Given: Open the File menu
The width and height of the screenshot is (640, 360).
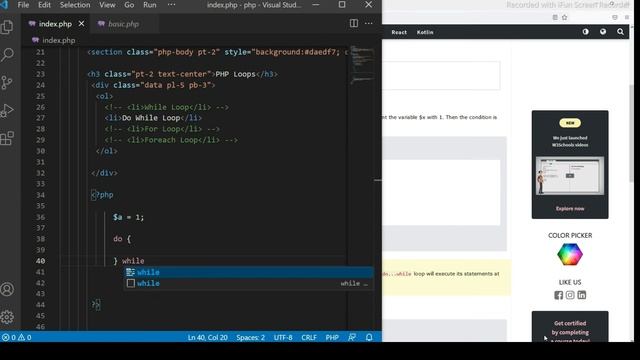Looking at the screenshot, I should coord(23,5).
